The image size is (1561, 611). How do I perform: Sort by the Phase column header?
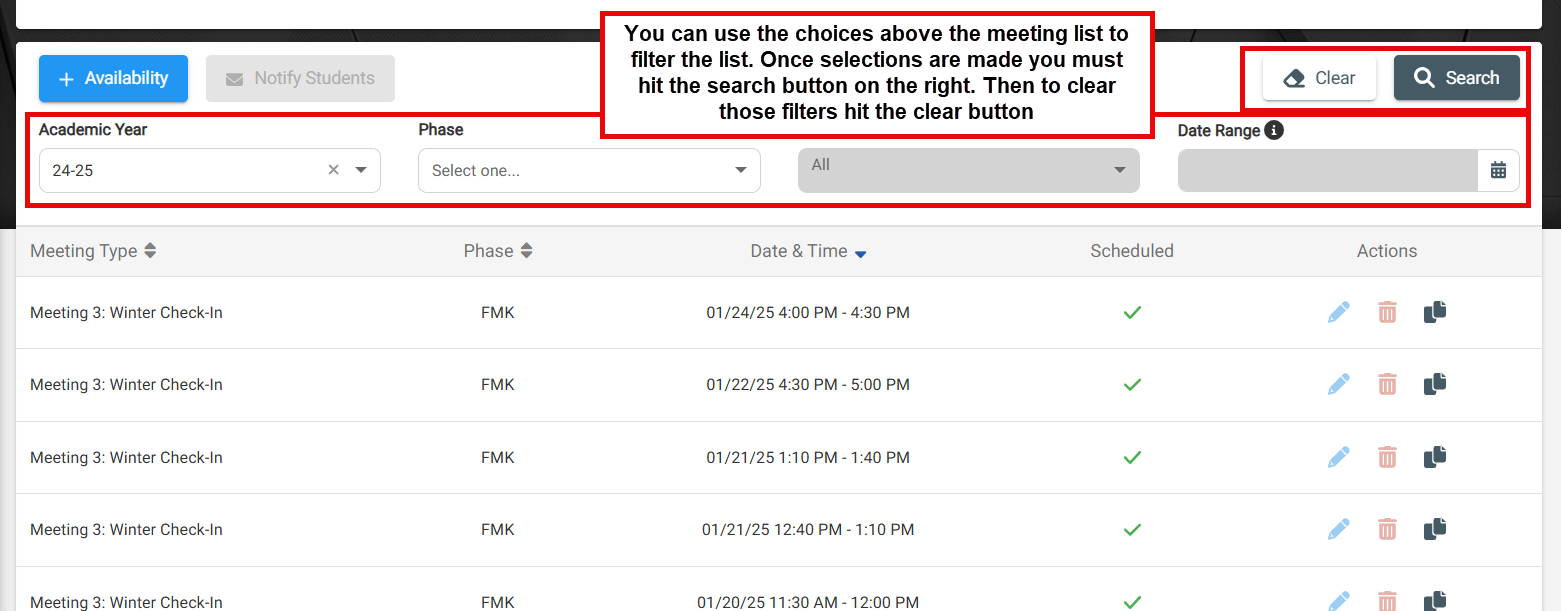[x=498, y=251]
